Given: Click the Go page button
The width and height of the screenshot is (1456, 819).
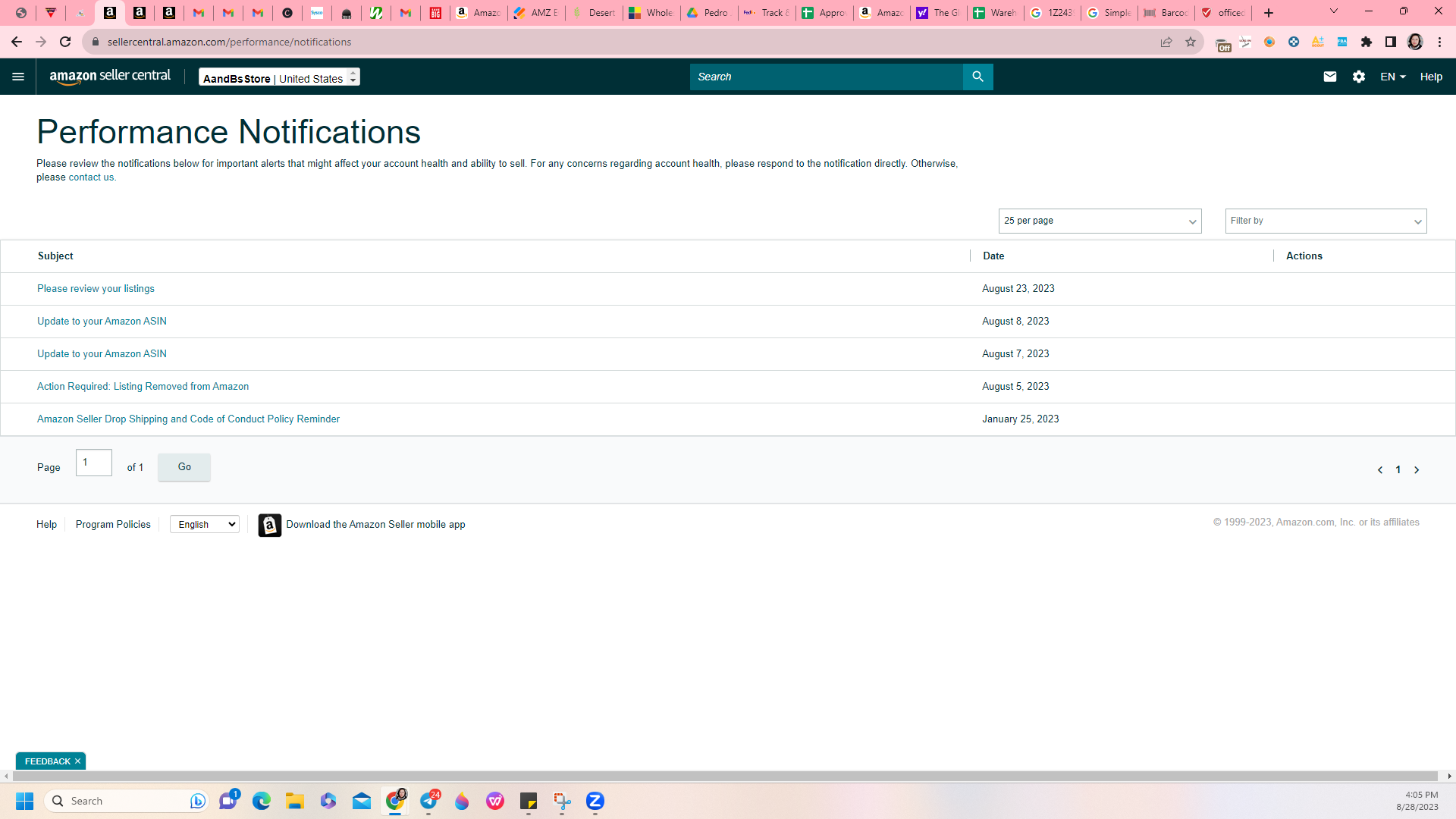Looking at the screenshot, I should 184,467.
